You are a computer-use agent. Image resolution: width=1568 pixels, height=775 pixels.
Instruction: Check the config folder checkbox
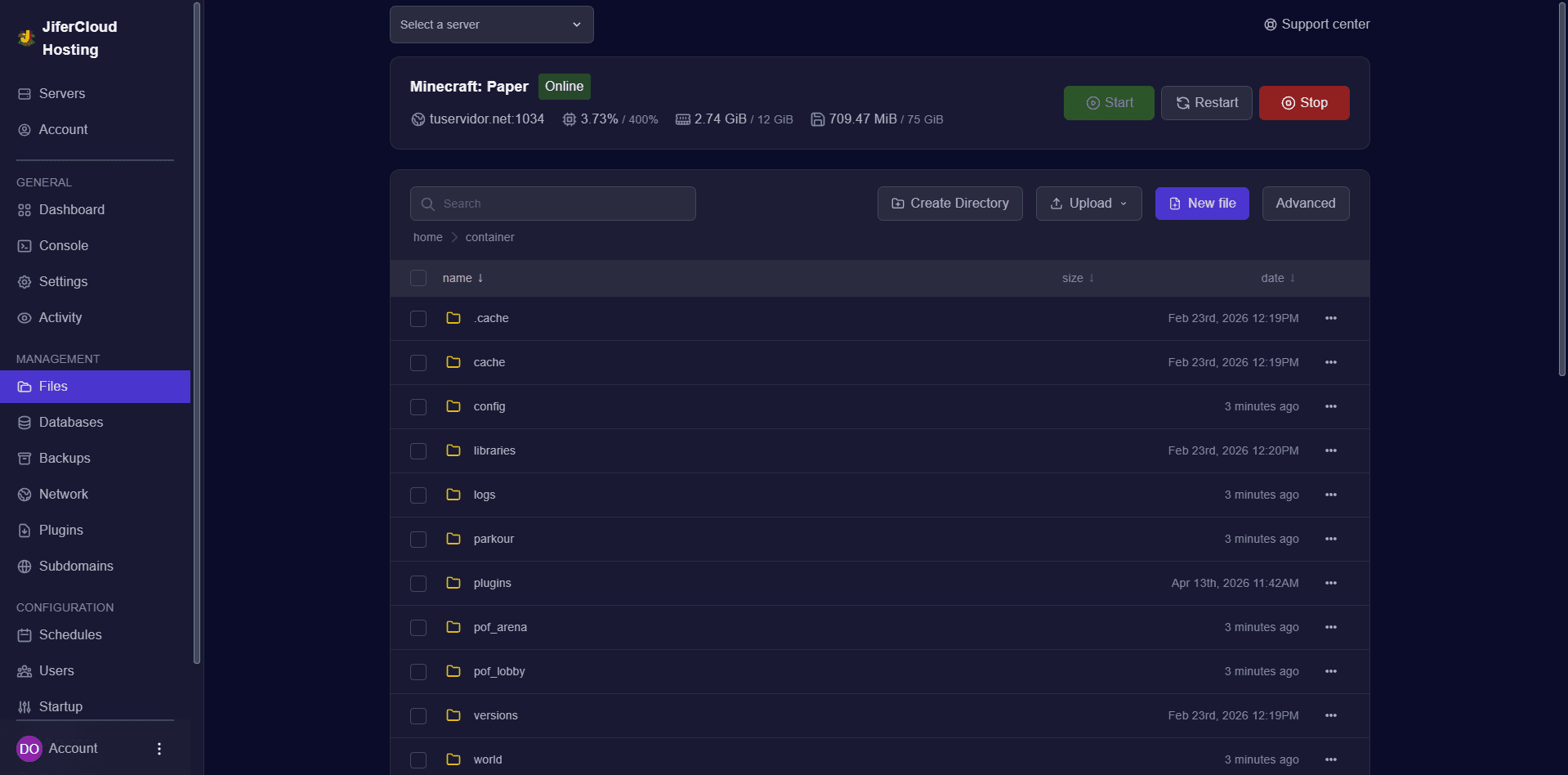click(x=418, y=406)
